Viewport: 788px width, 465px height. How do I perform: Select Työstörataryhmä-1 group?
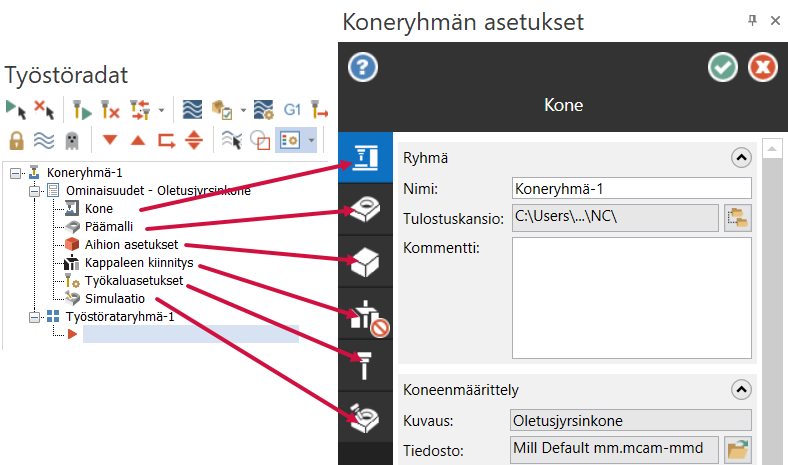click(x=120, y=317)
